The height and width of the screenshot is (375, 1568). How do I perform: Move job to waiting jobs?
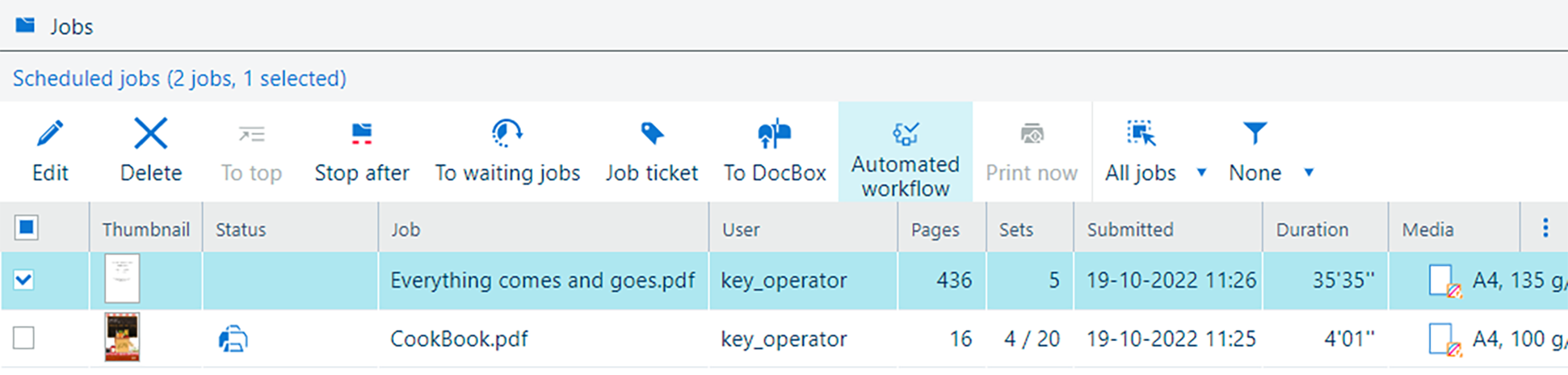507,150
